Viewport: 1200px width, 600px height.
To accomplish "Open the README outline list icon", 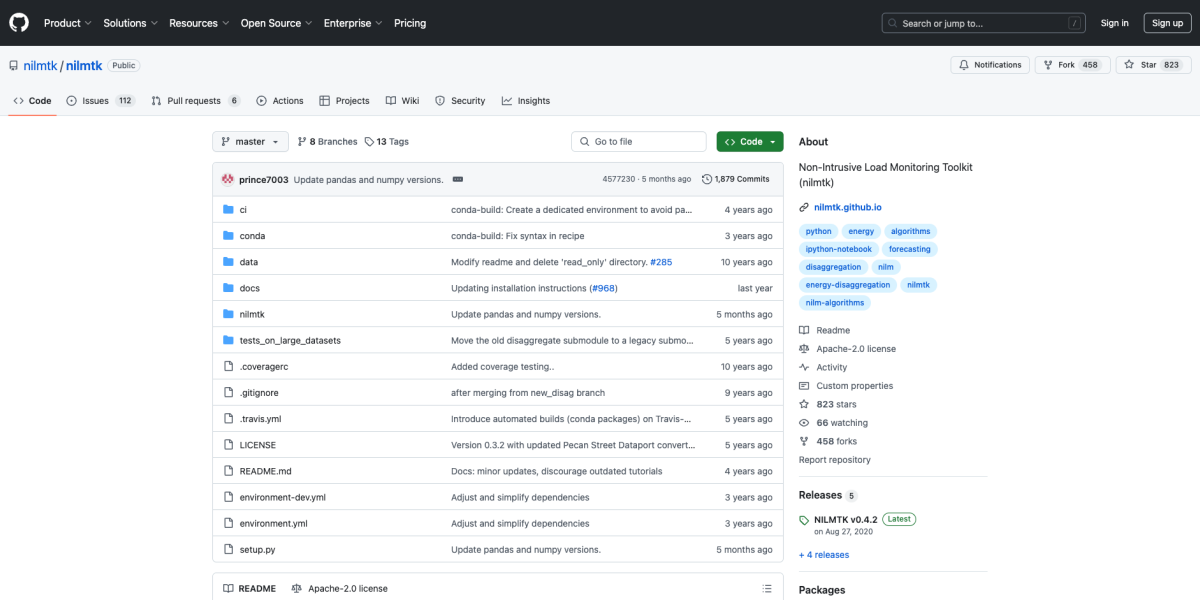I will point(767,589).
